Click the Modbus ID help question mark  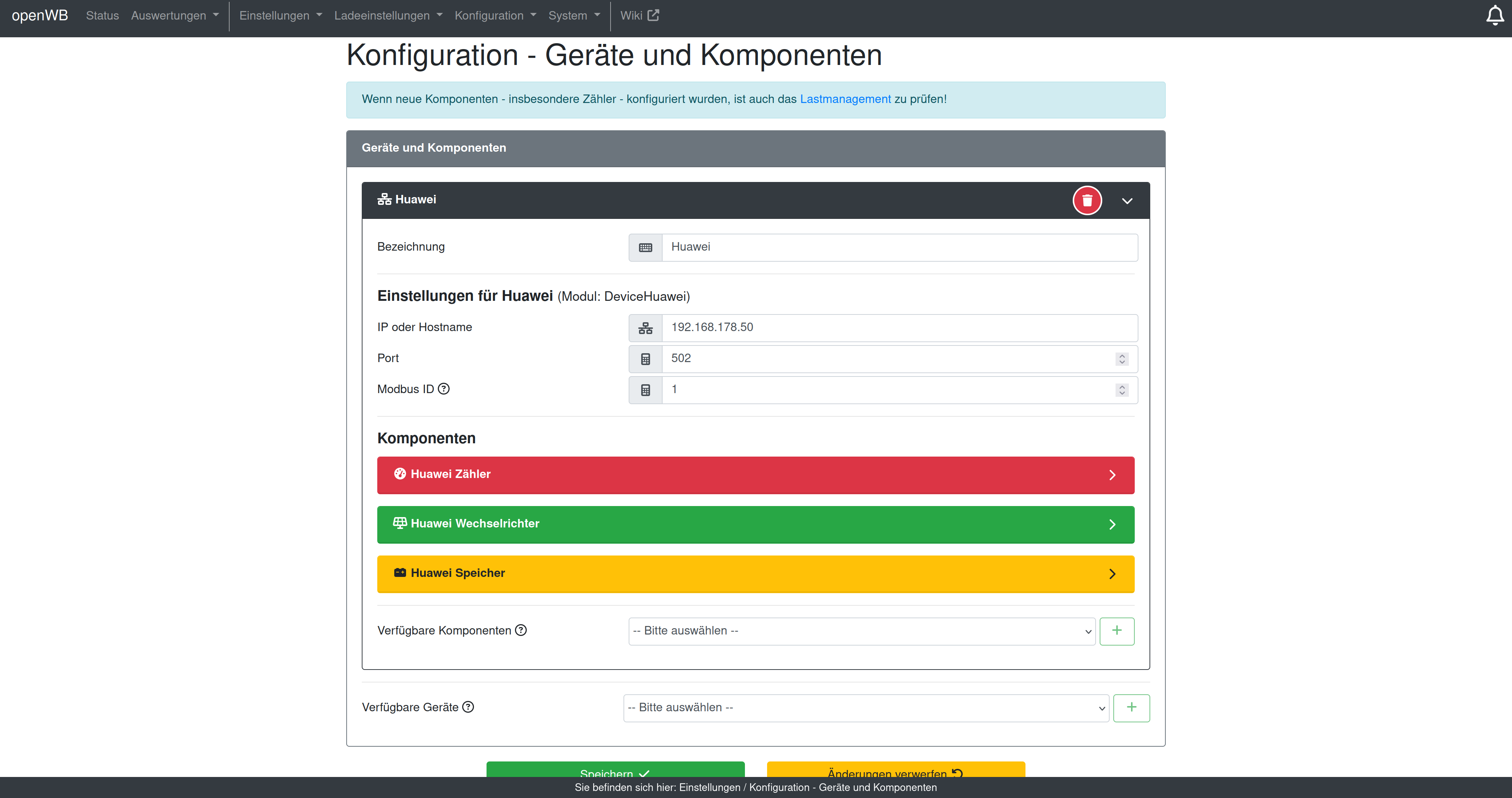tap(444, 388)
